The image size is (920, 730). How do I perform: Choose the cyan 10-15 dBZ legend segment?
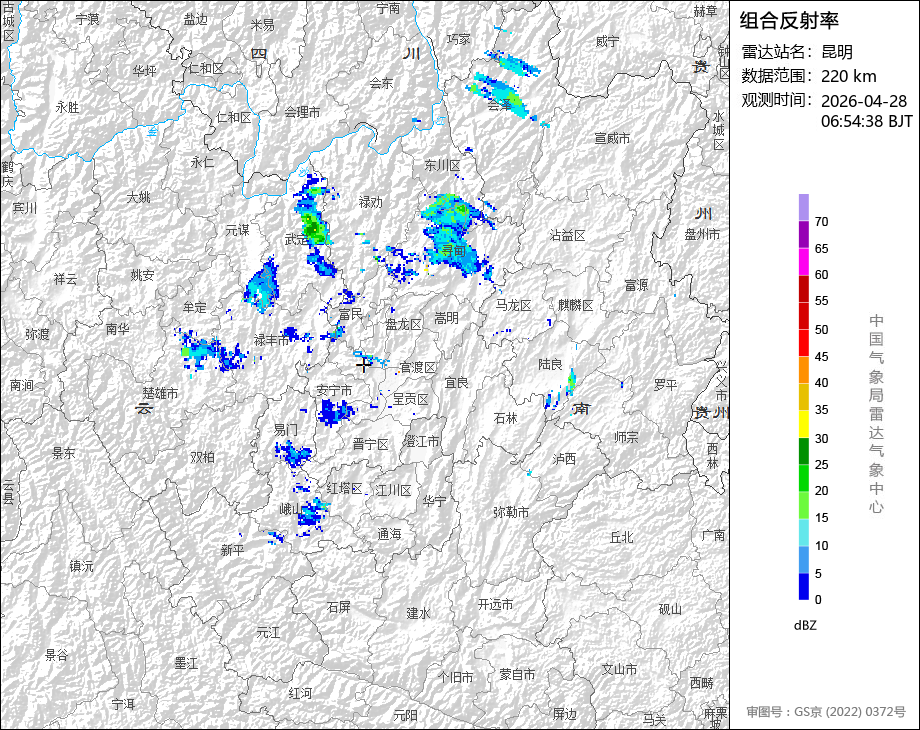803,532
